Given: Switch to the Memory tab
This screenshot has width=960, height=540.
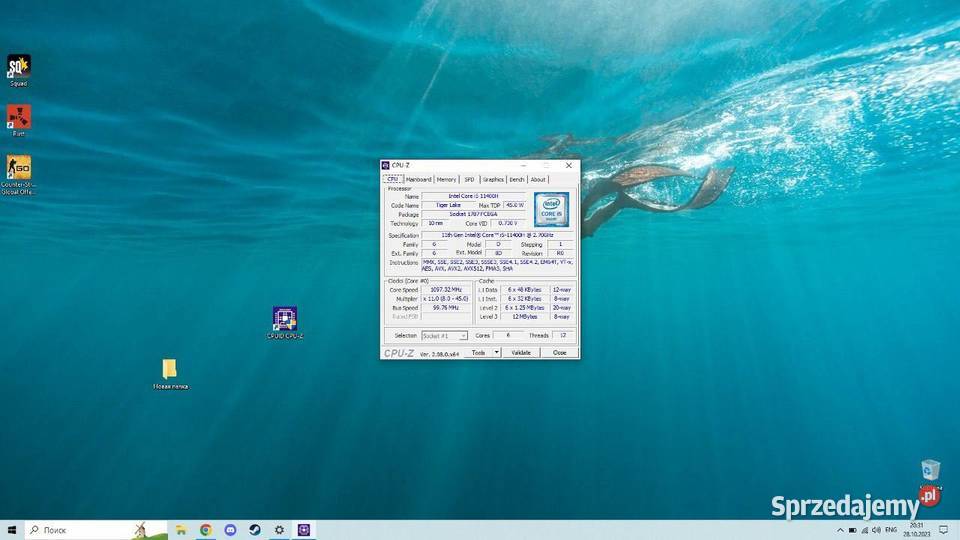Looking at the screenshot, I should pos(446,179).
